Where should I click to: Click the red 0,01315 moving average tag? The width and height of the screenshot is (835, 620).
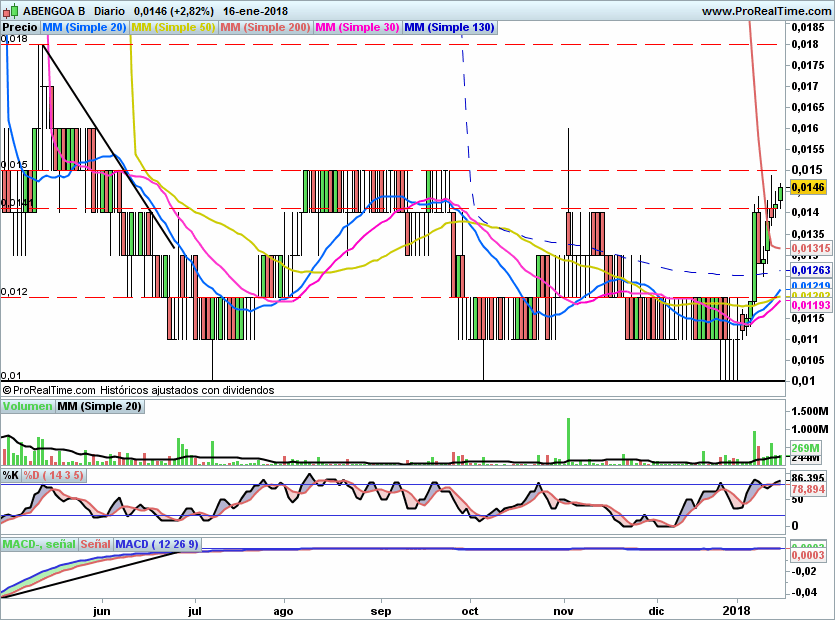point(811,248)
